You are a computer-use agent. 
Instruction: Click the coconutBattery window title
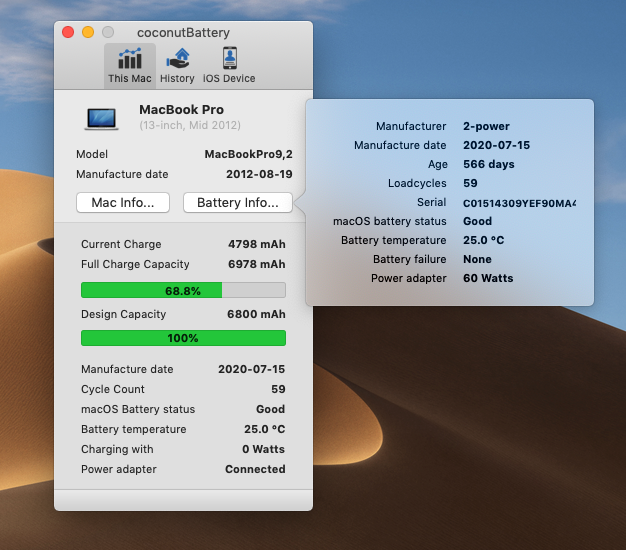pos(183,32)
